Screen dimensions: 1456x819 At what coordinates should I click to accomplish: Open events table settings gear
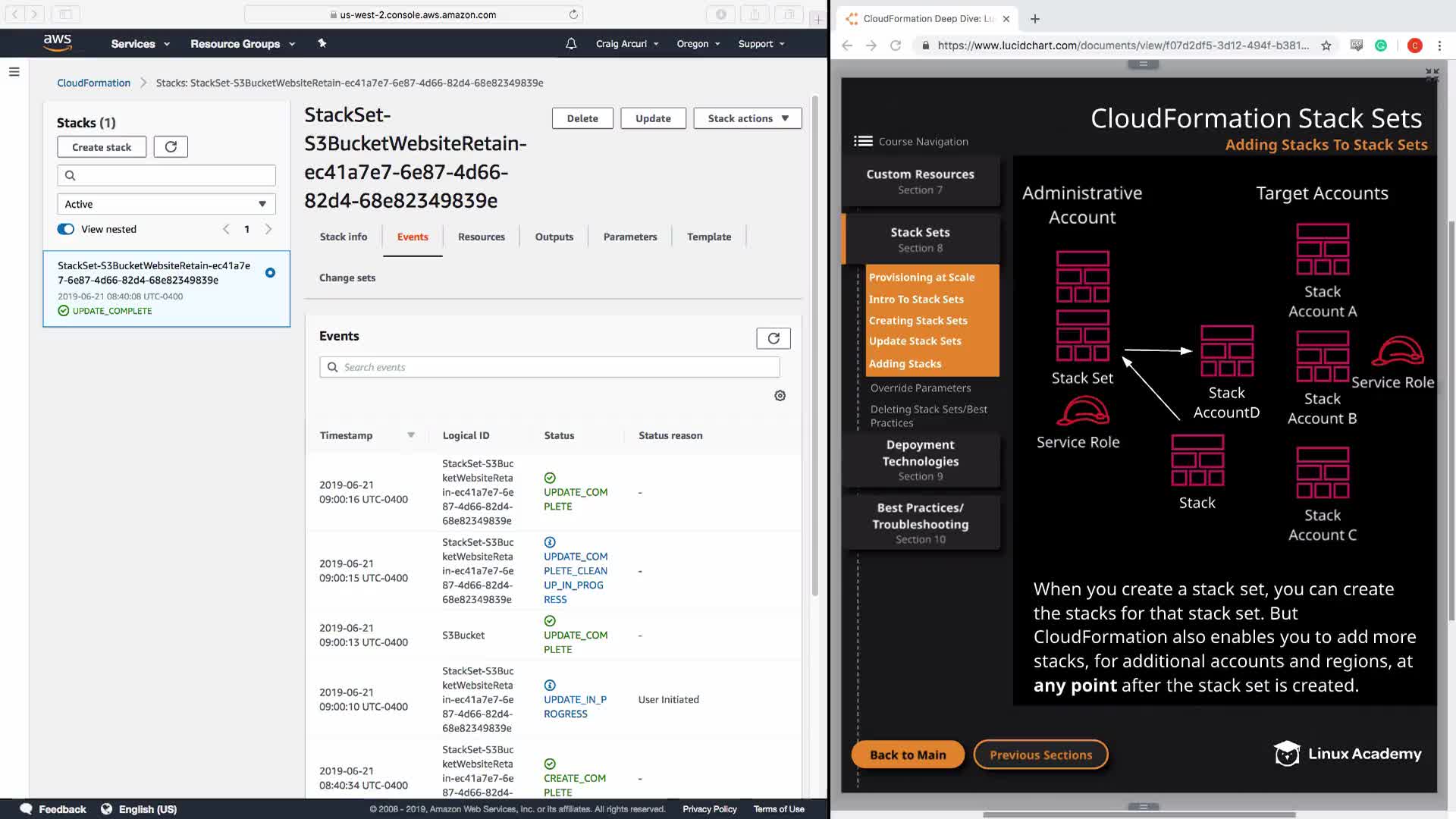tap(780, 396)
